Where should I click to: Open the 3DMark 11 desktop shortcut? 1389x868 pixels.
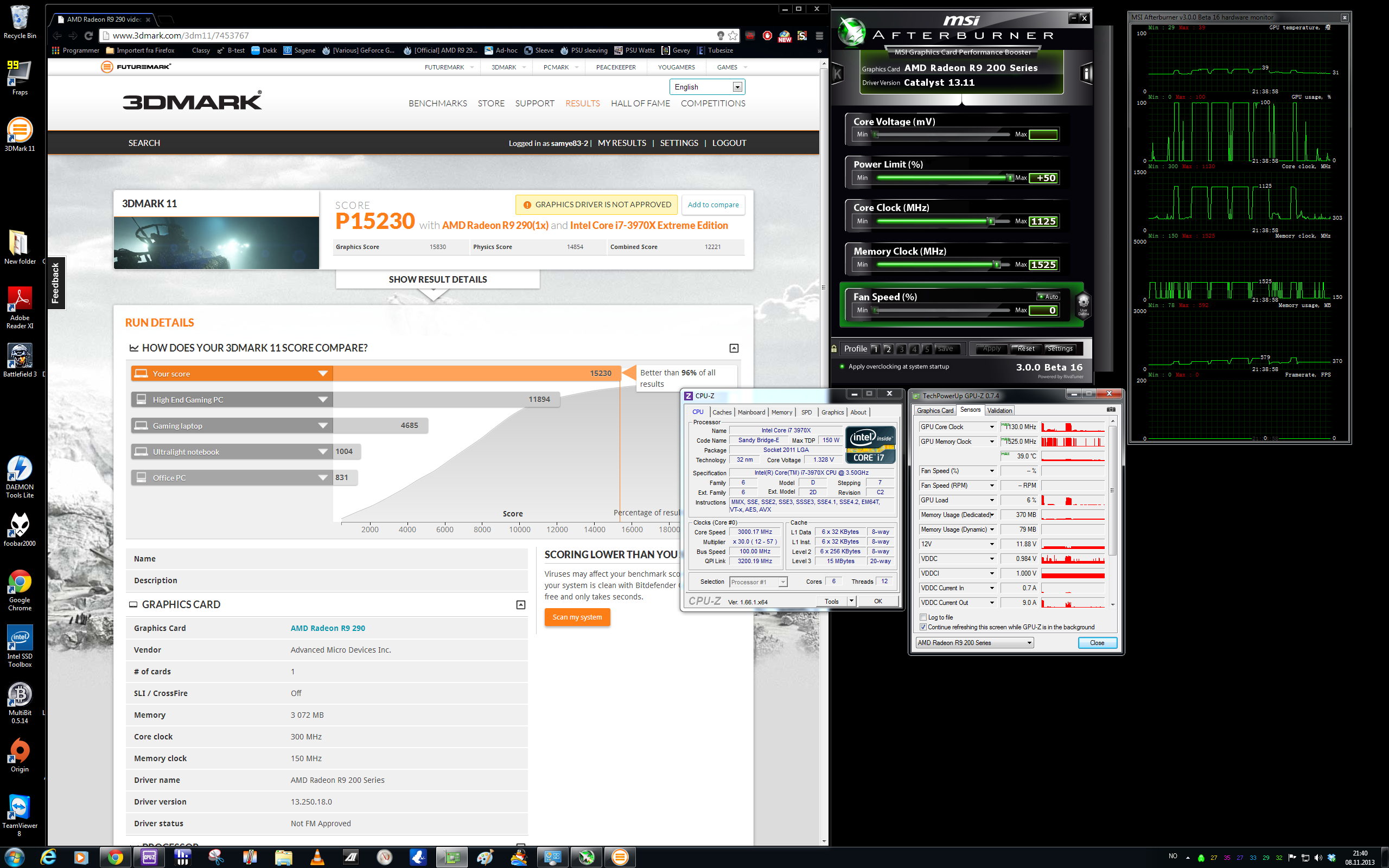(20, 135)
